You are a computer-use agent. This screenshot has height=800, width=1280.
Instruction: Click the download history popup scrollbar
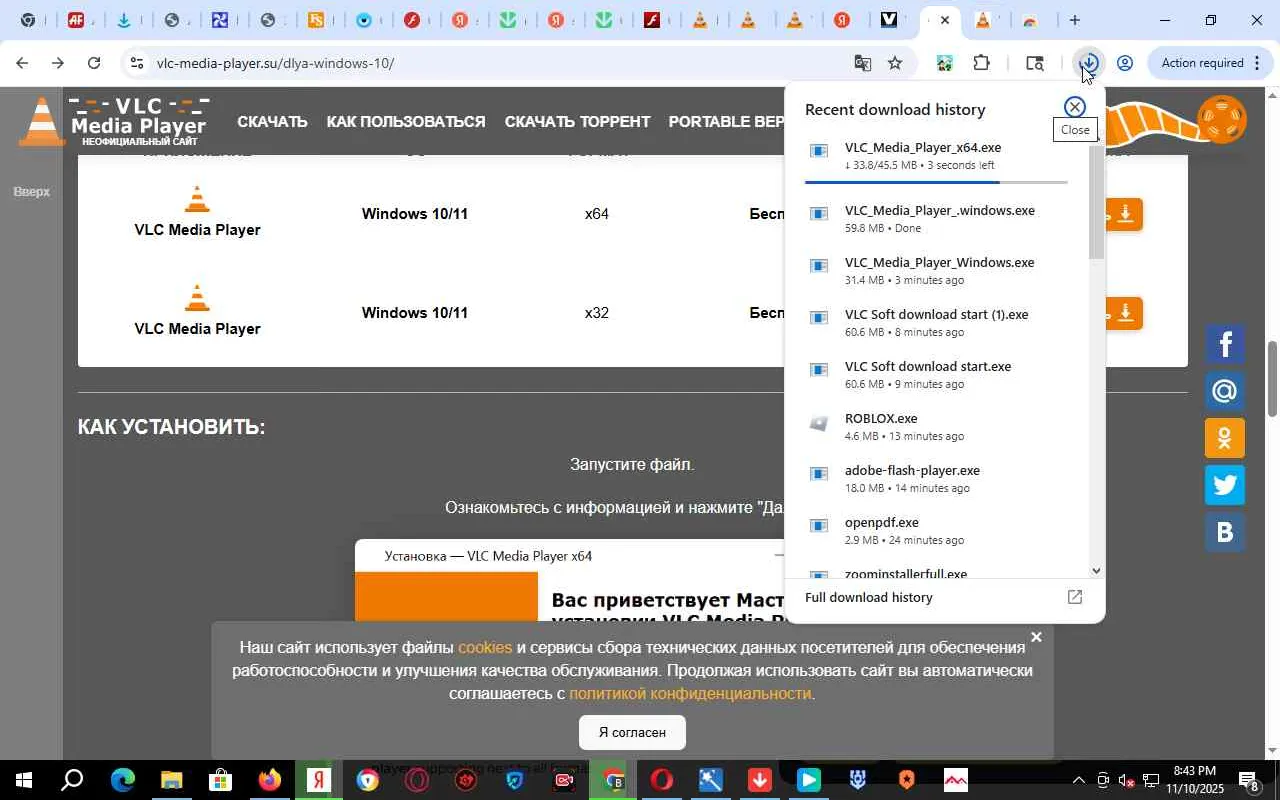(1096, 202)
